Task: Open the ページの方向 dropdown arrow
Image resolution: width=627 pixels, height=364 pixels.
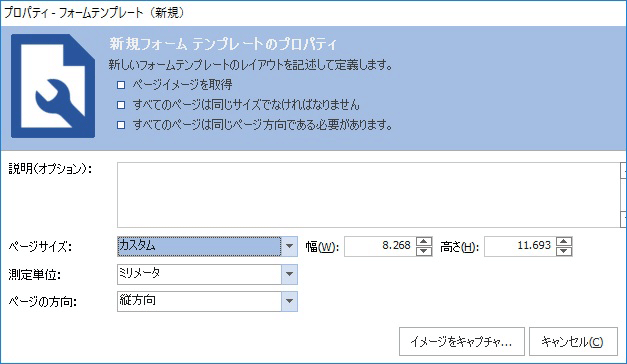Action: pyautogui.click(x=290, y=301)
